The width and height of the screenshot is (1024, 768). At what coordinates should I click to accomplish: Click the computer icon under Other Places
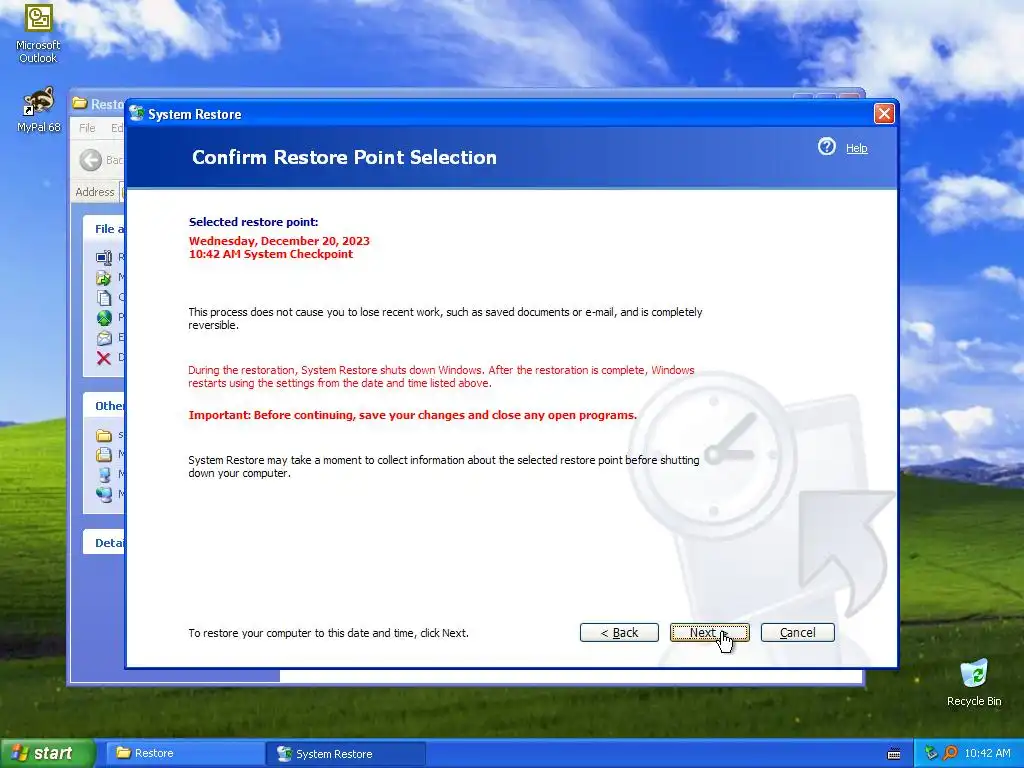[104, 474]
